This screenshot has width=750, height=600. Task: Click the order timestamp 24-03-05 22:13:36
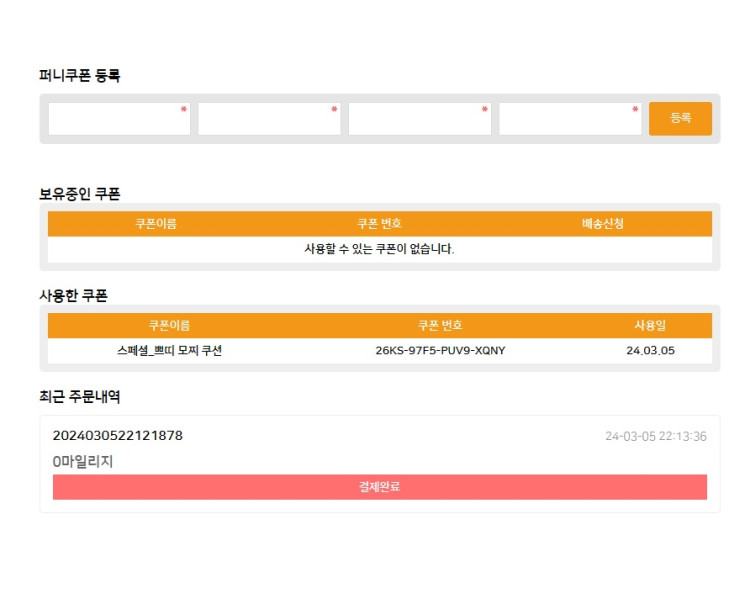pos(655,437)
